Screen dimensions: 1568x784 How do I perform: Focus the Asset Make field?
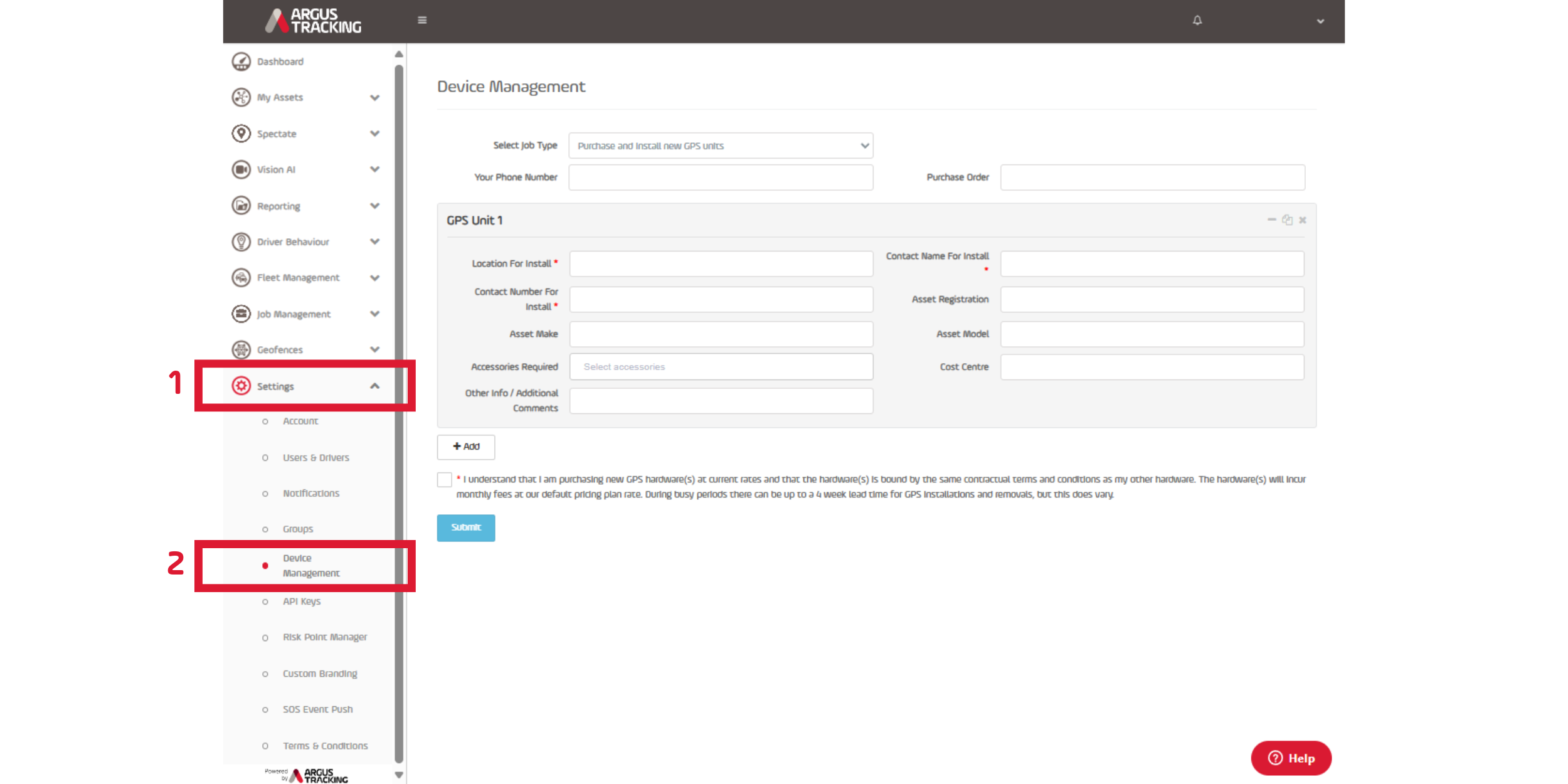pos(721,334)
